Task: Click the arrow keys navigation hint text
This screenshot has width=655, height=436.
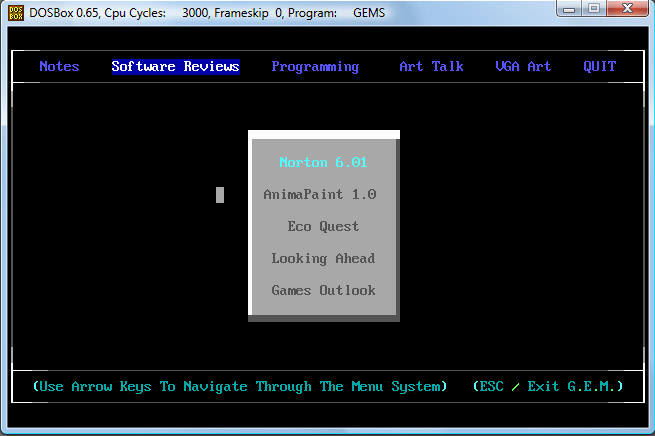Action: (236, 386)
